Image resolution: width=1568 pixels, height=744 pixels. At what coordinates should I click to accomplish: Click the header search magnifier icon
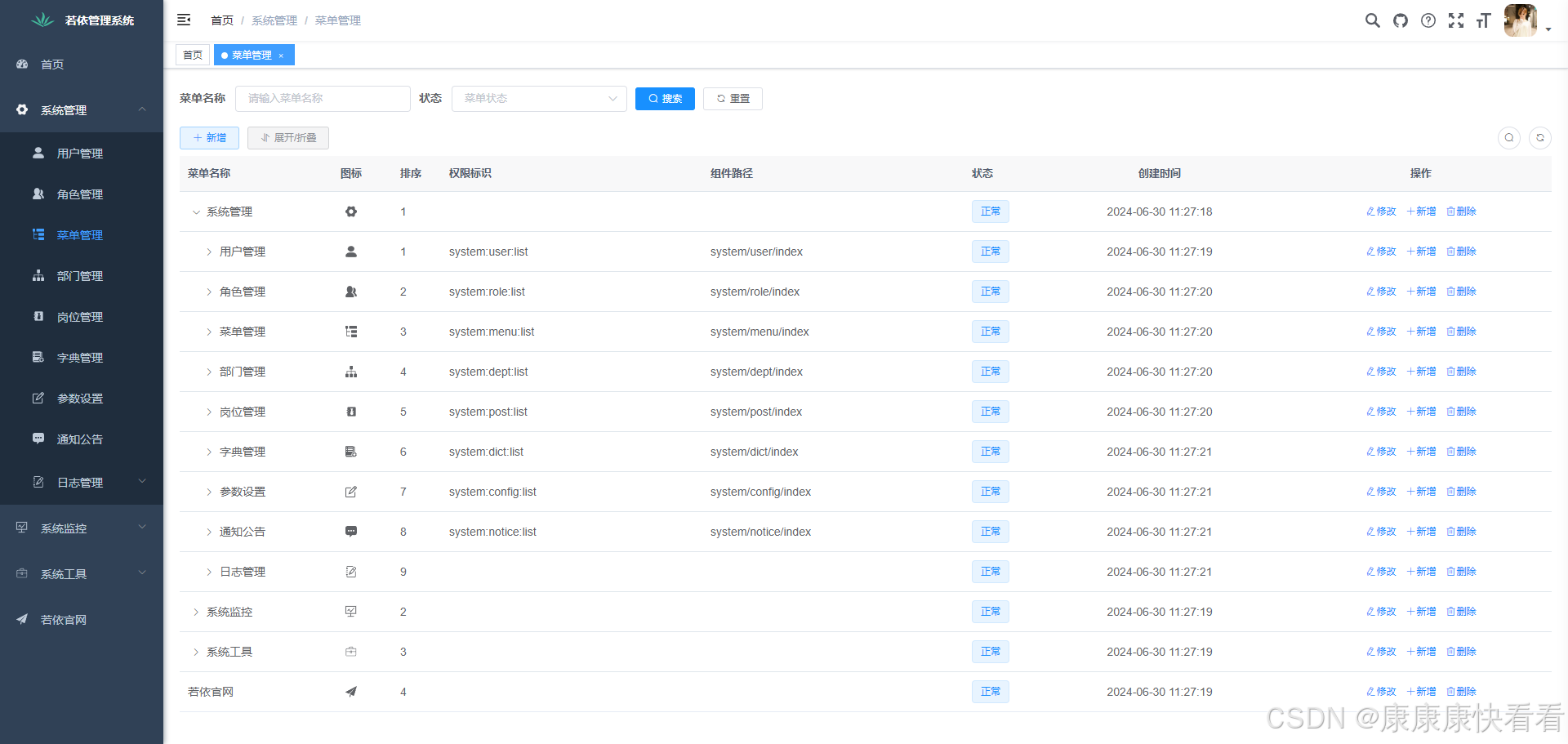pyautogui.click(x=1372, y=20)
